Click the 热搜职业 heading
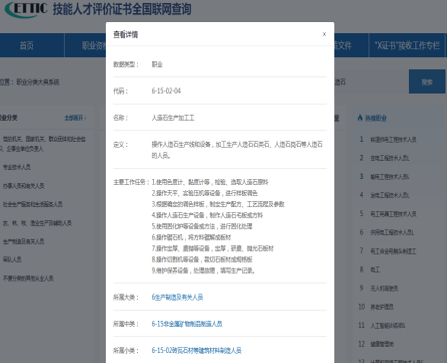The height and width of the screenshot is (363, 447). (x=376, y=118)
